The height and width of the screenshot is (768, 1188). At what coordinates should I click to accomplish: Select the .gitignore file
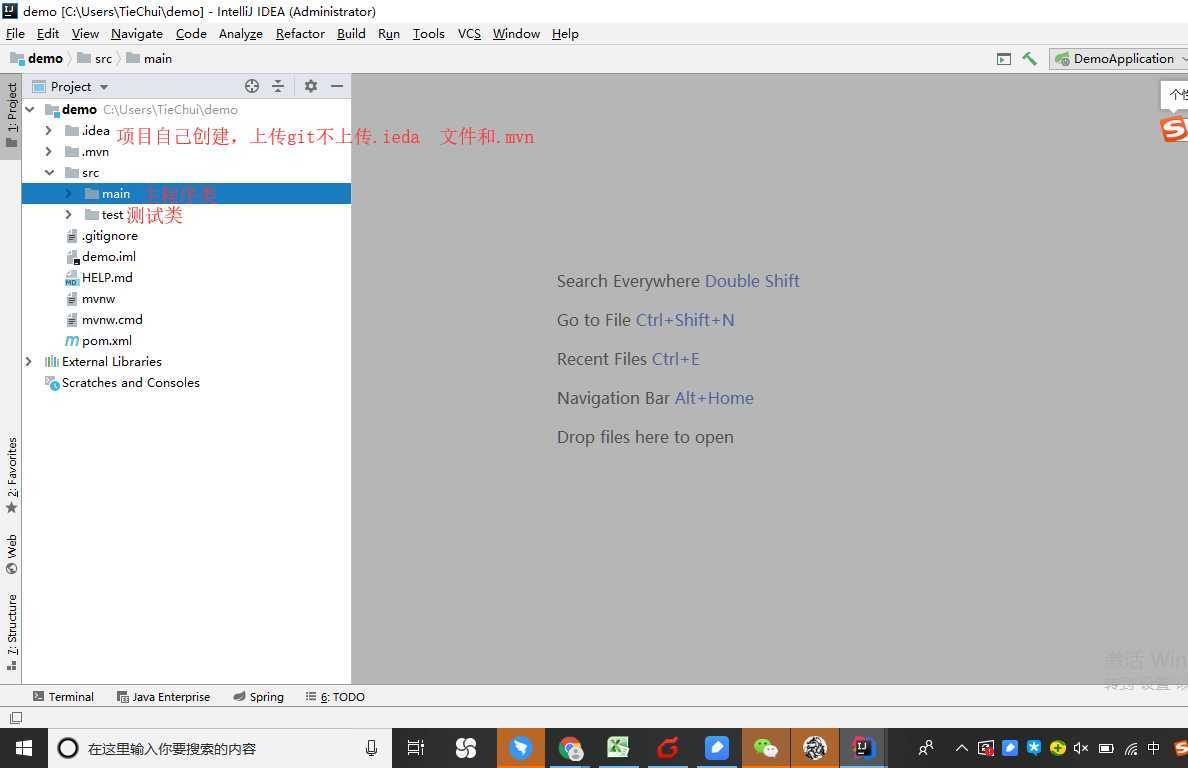point(109,236)
